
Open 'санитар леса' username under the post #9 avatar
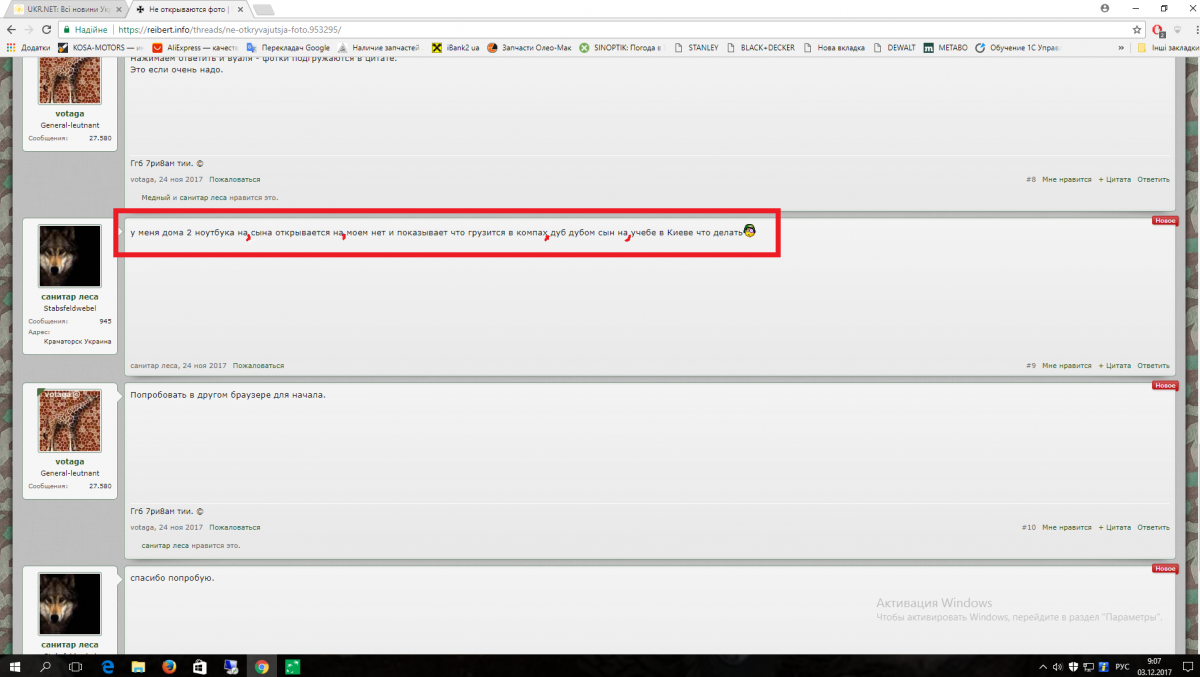point(70,297)
